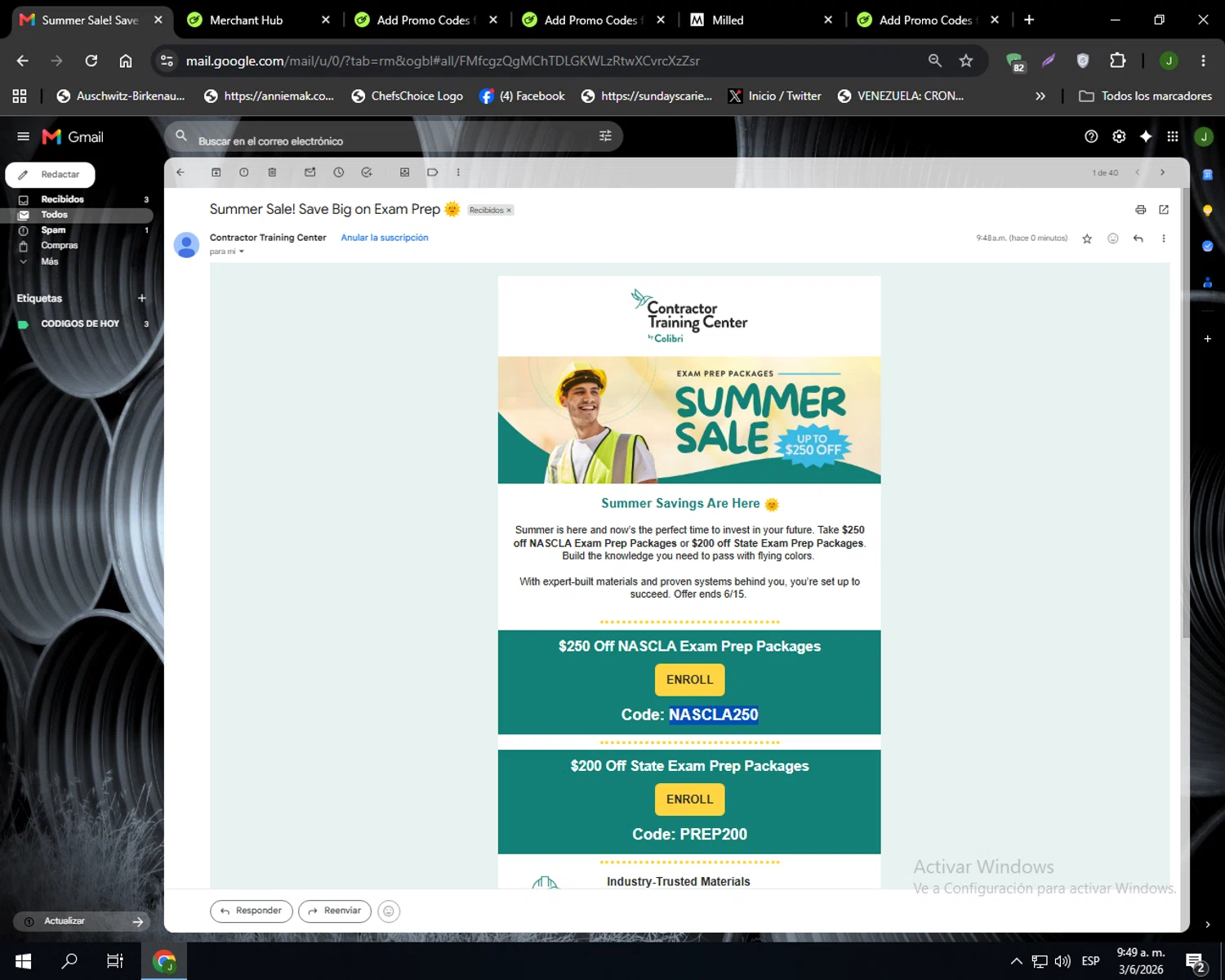
Task: Open Google account avatar in Gmail
Action: pyautogui.click(x=1204, y=136)
